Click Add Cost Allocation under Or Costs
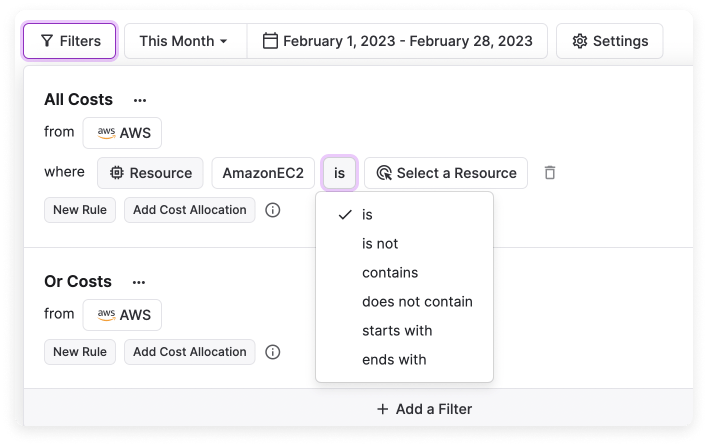 [x=189, y=352]
